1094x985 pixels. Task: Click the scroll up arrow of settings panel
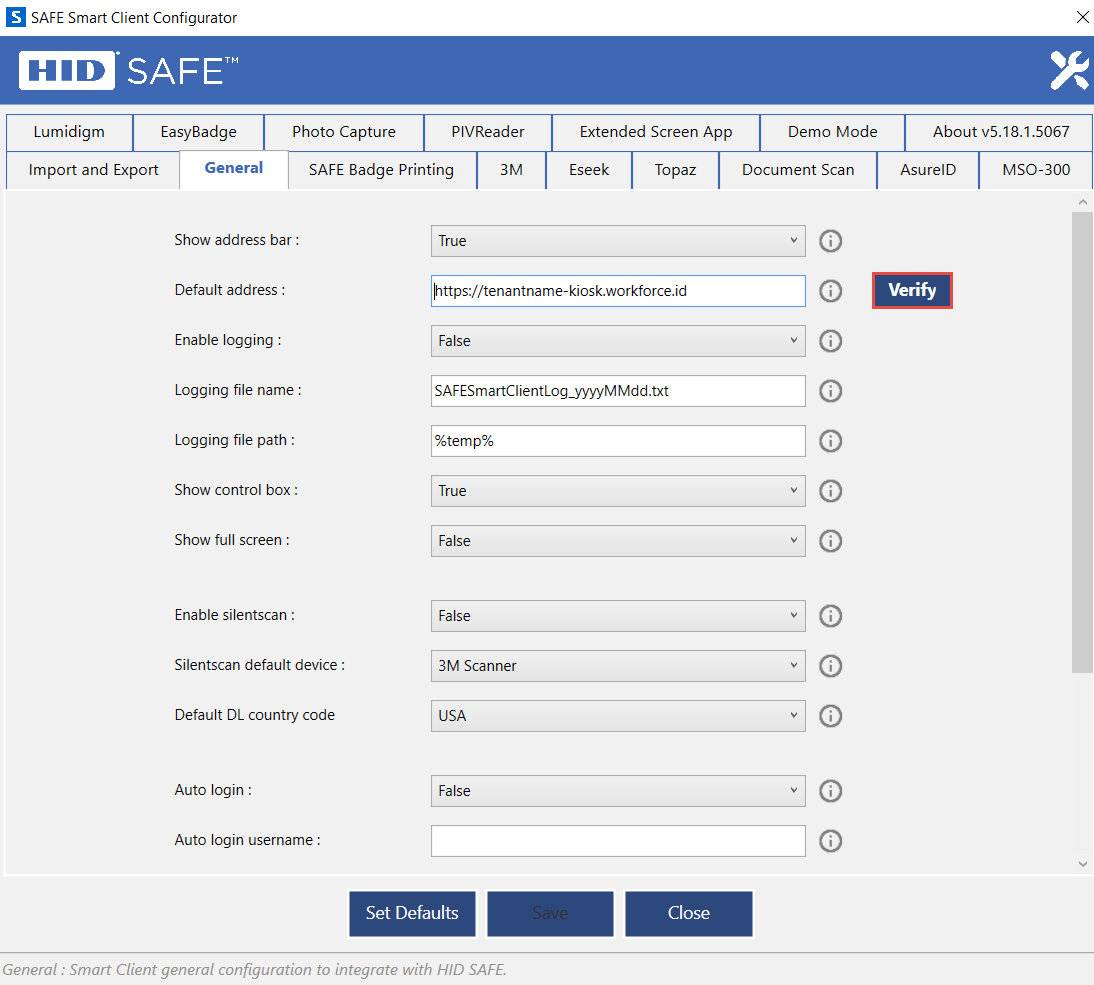(1082, 202)
